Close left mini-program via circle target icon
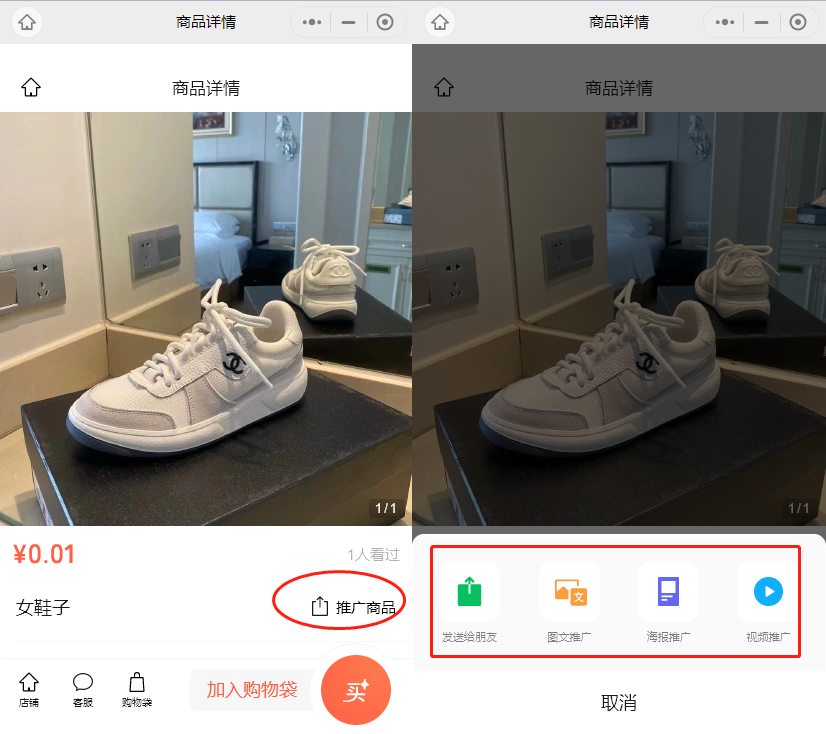 coord(385,22)
